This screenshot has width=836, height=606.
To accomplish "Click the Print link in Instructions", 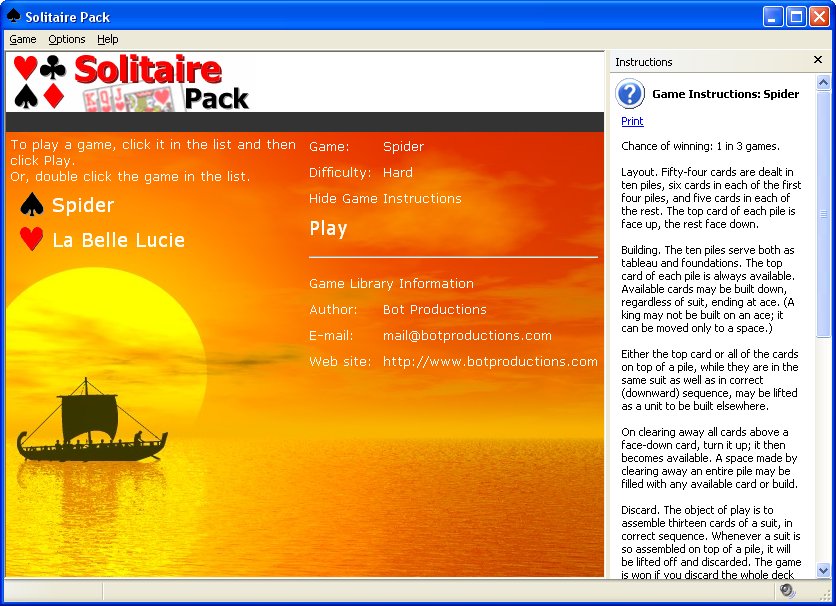I will [x=632, y=121].
